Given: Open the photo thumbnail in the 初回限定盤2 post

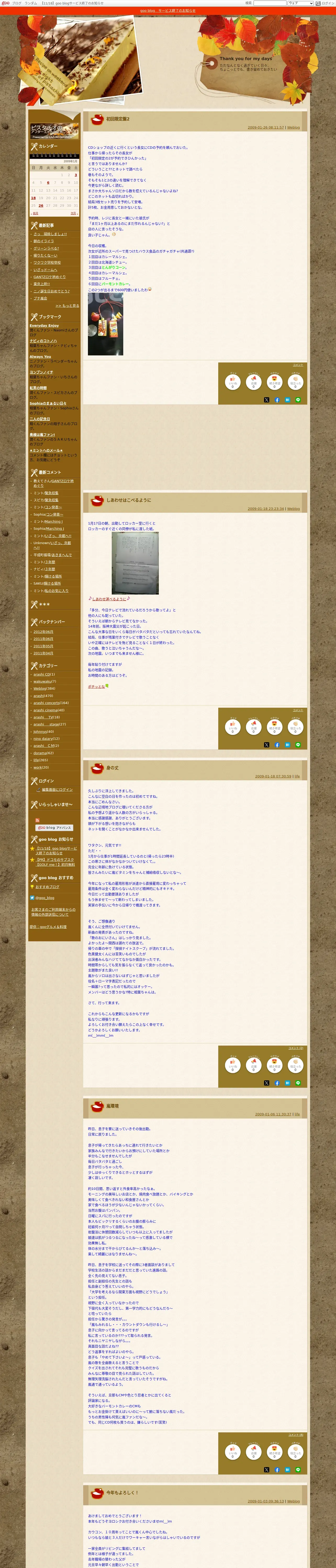Looking at the screenshot, I should click(x=105, y=324).
